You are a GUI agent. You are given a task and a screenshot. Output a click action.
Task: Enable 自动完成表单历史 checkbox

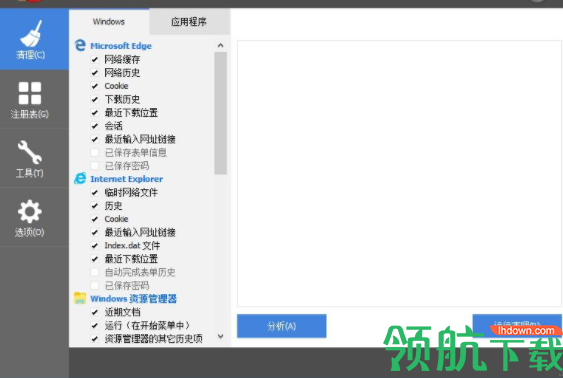click(95, 272)
